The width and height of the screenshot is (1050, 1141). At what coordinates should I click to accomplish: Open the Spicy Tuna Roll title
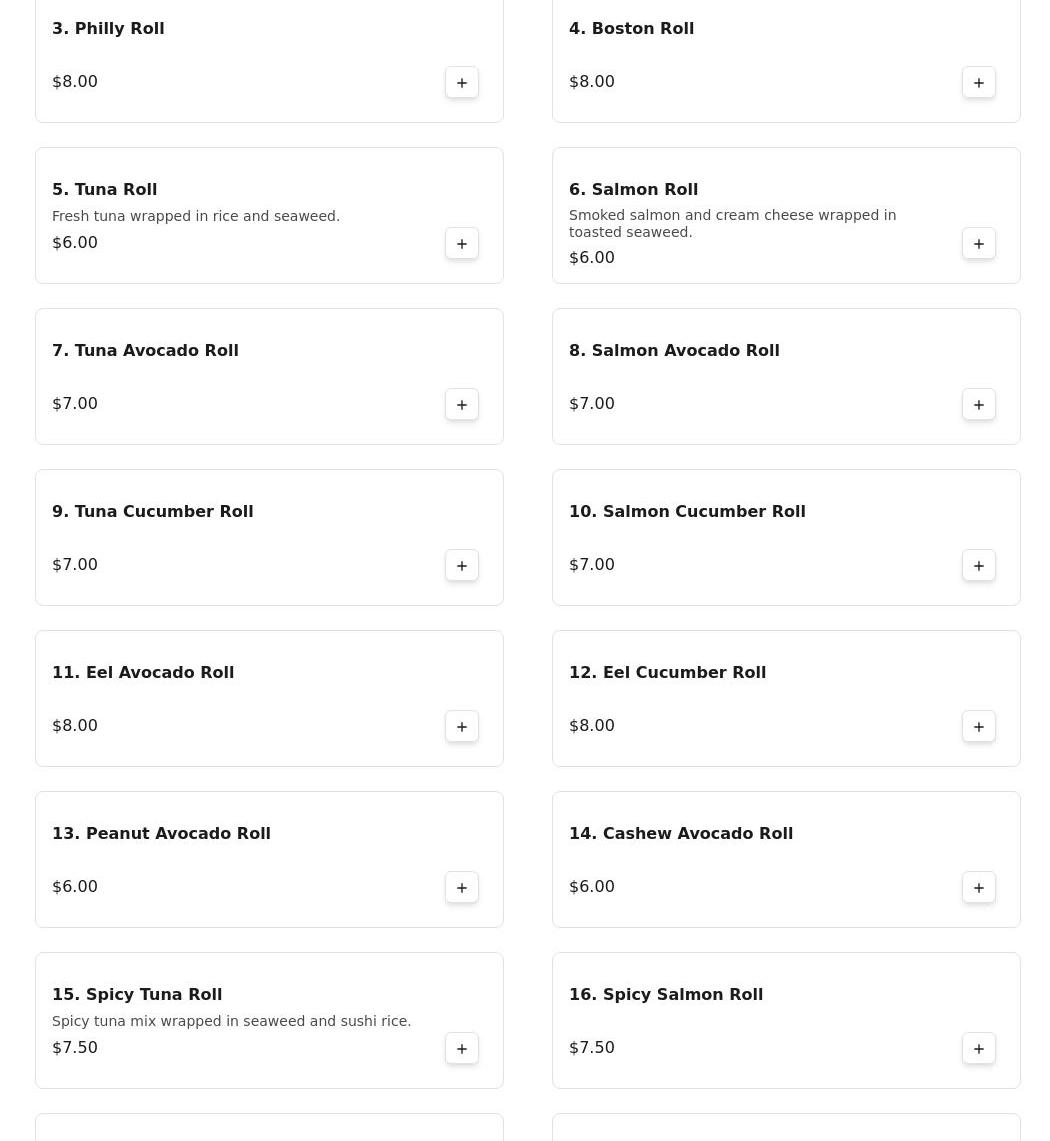pos(137,995)
